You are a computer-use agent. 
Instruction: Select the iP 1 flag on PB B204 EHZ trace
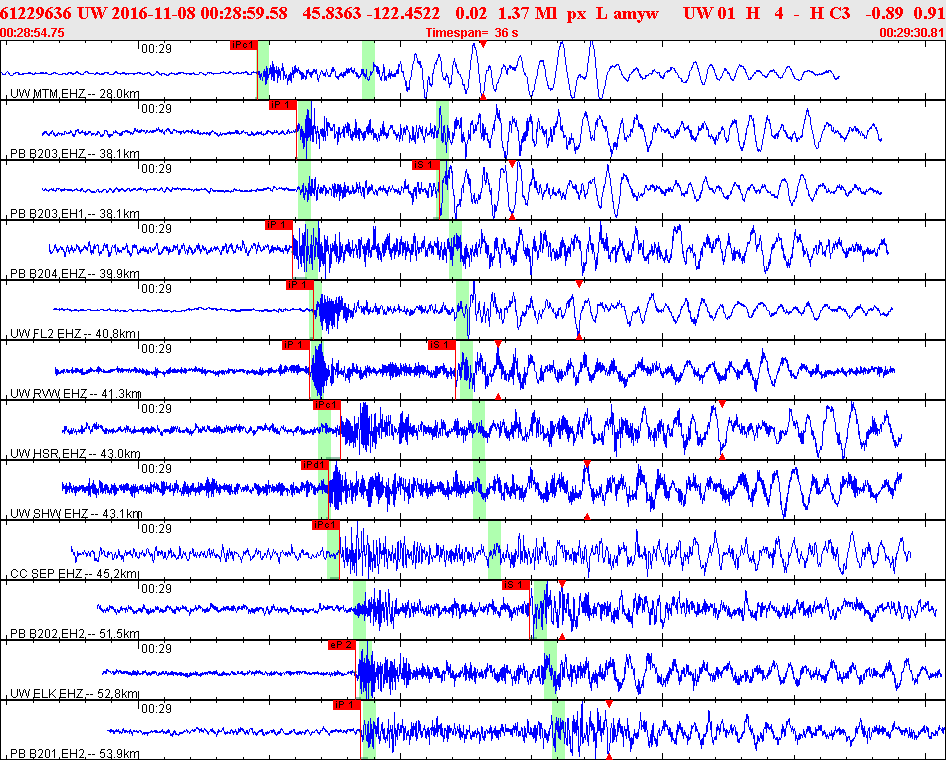coord(279,225)
